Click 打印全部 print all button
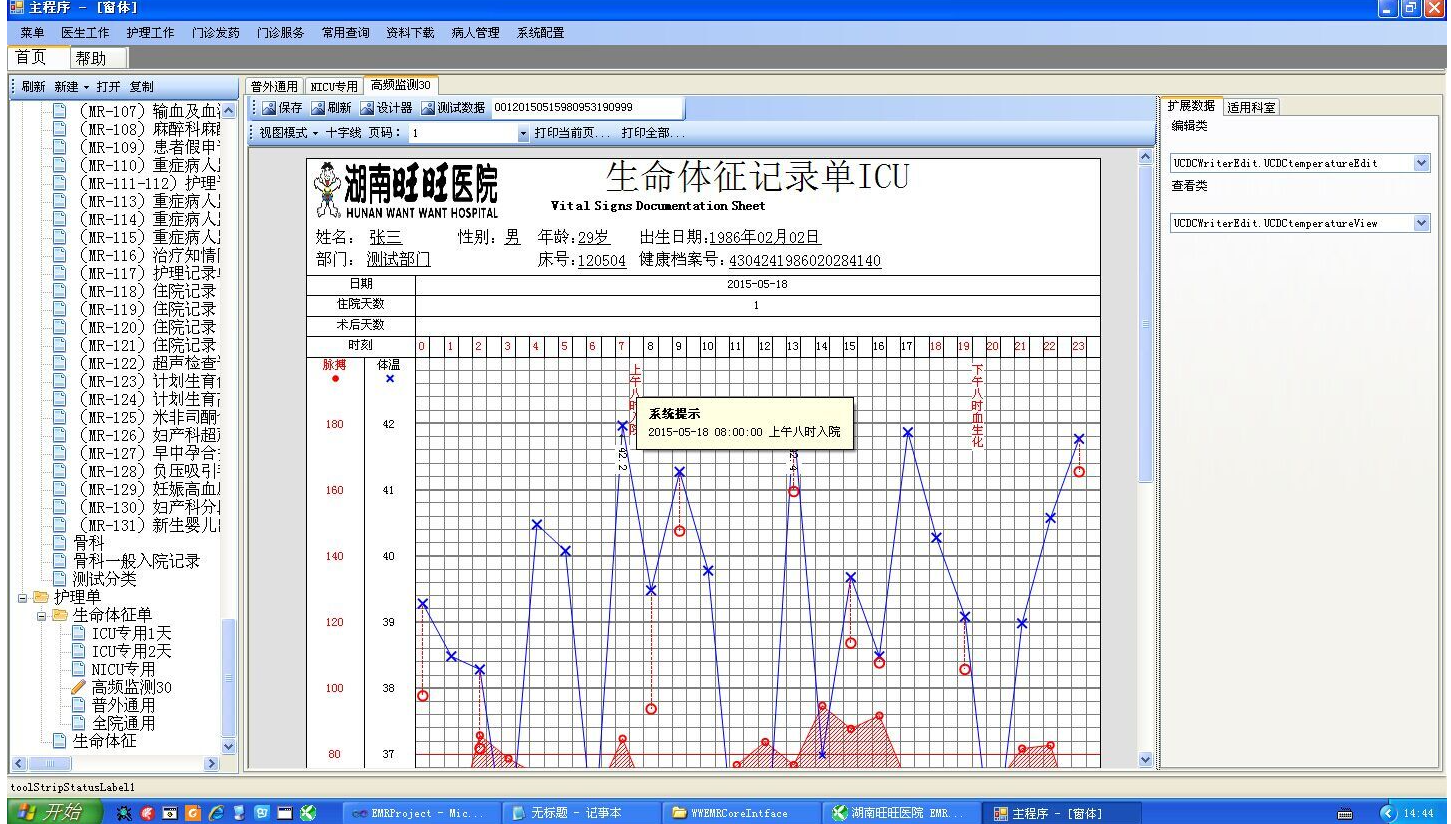This screenshot has height=824, width=1451. (x=653, y=133)
